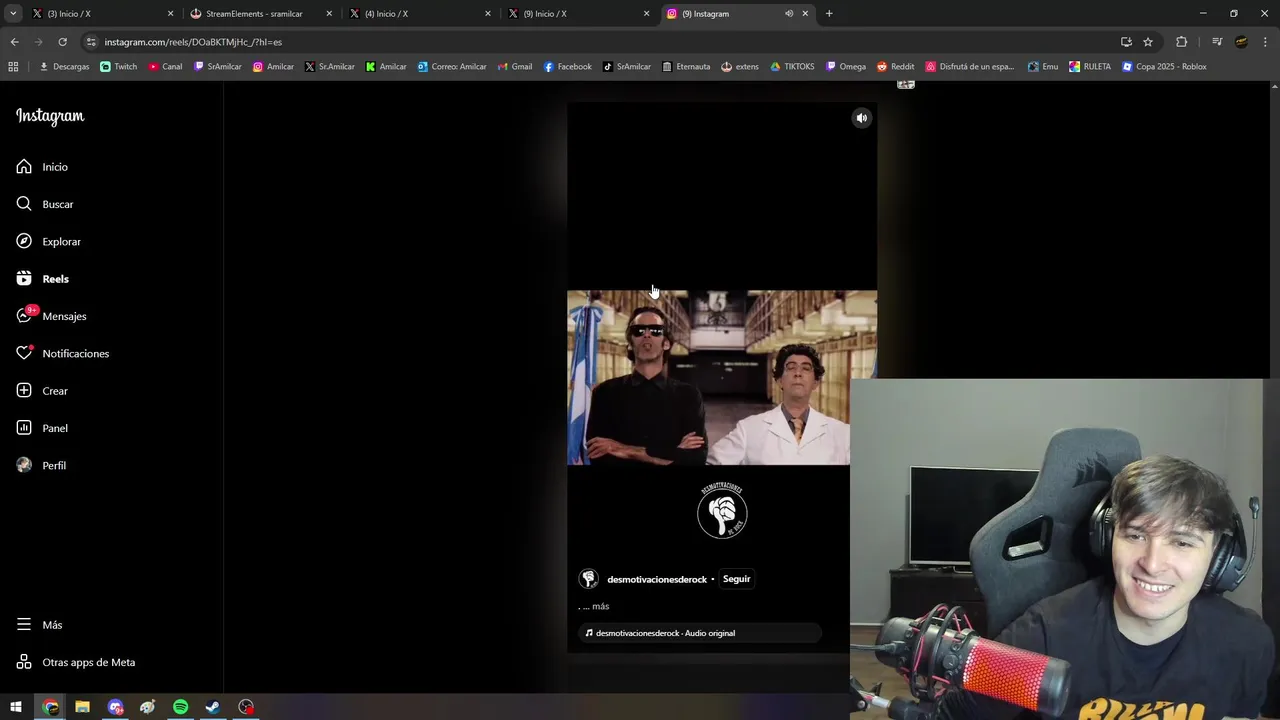Open Steam from taskbar

(x=213, y=707)
